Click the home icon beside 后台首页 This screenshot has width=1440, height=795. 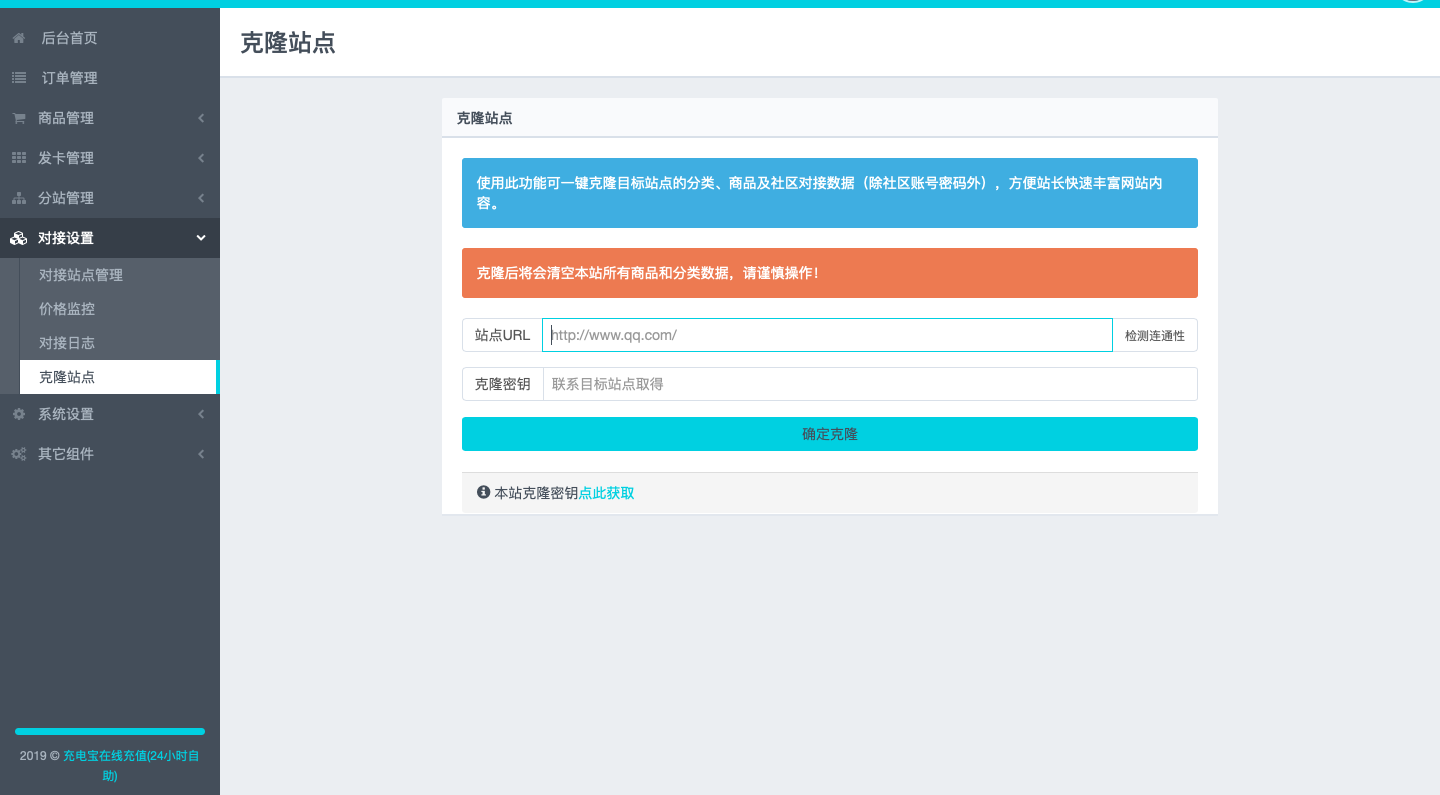(x=19, y=38)
